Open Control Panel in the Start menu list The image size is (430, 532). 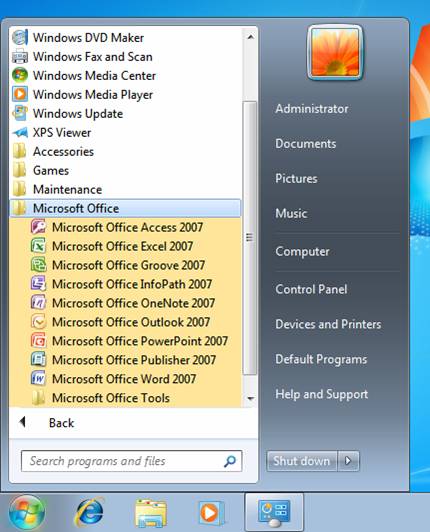point(311,289)
